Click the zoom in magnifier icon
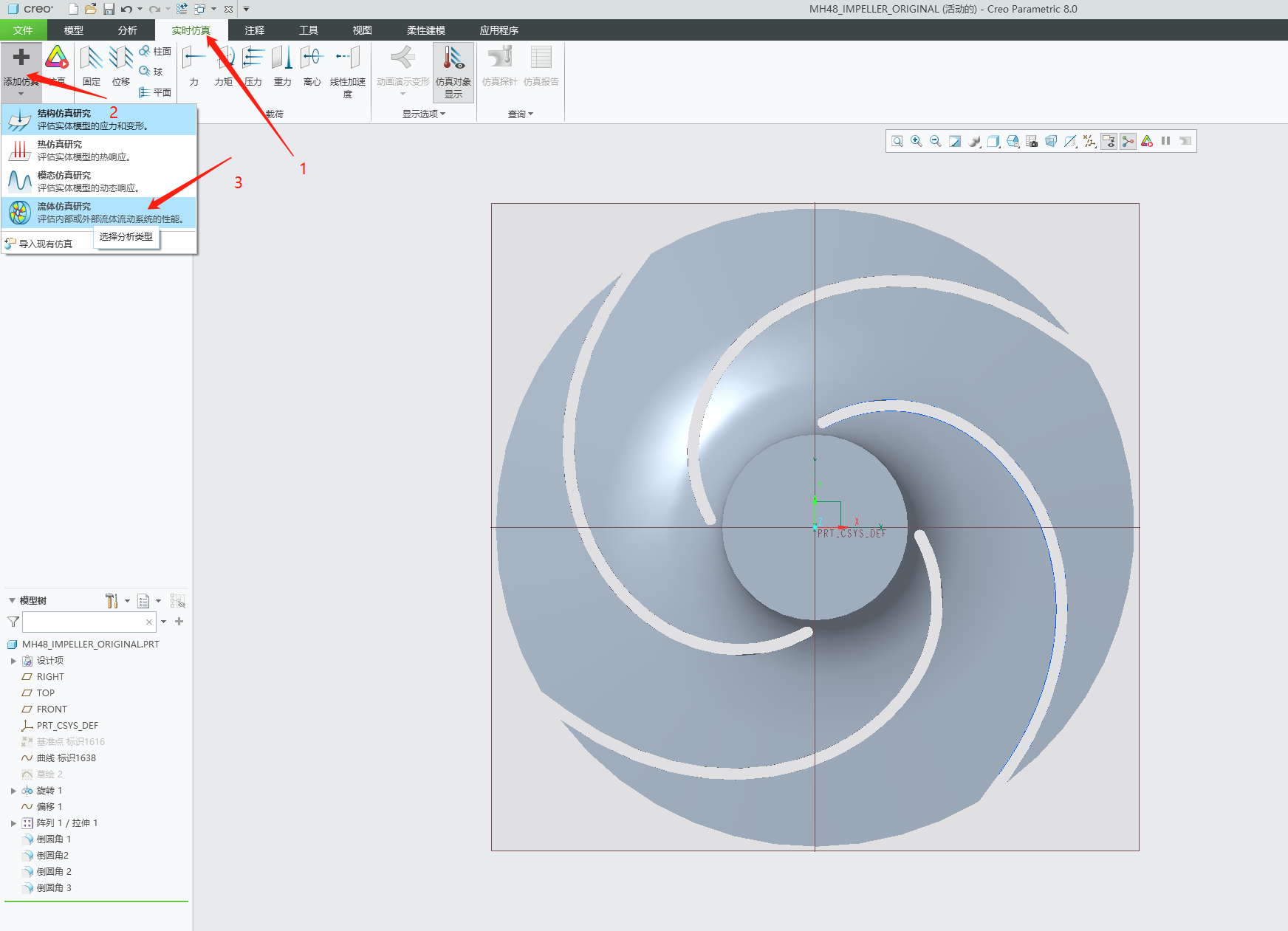The height and width of the screenshot is (931, 1288). pyautogui.click(x=917, y=141)
